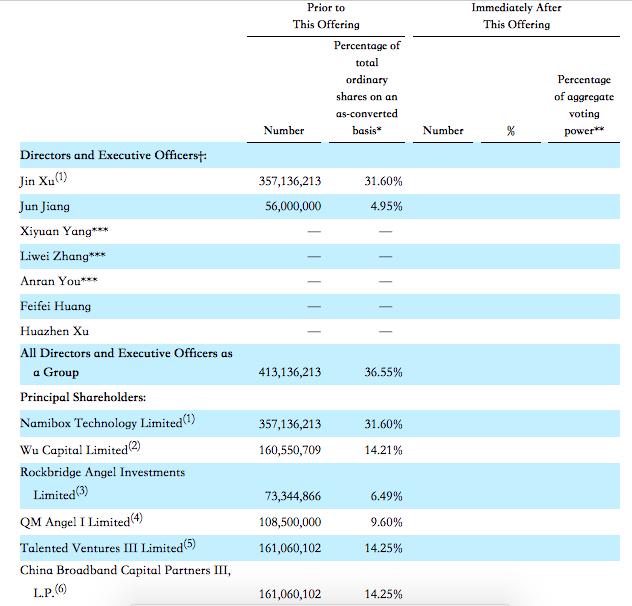Click the 'QM Angel I Limited(4)' label
The height and width of the screenshot is (606, 632).
click(x=81, y=521)
